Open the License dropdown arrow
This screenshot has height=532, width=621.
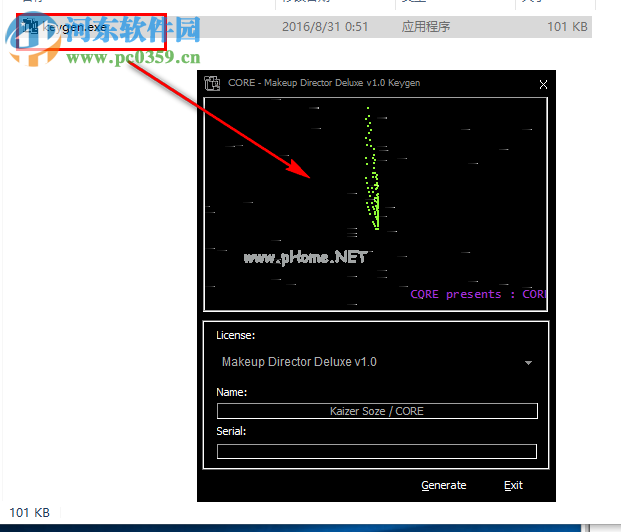click(528, 363)
